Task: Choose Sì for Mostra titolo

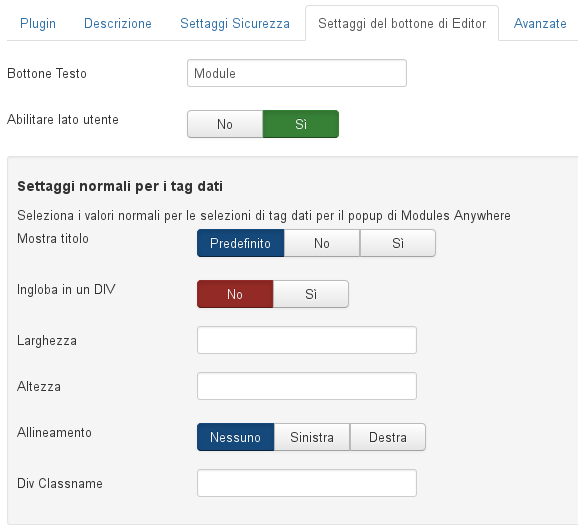Action: coord(398,243)
